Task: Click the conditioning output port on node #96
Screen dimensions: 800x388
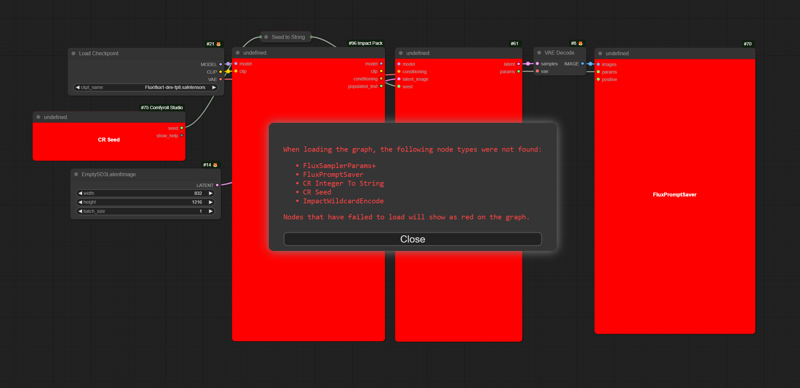Action: pyautogui.click(x=381, y=79)
